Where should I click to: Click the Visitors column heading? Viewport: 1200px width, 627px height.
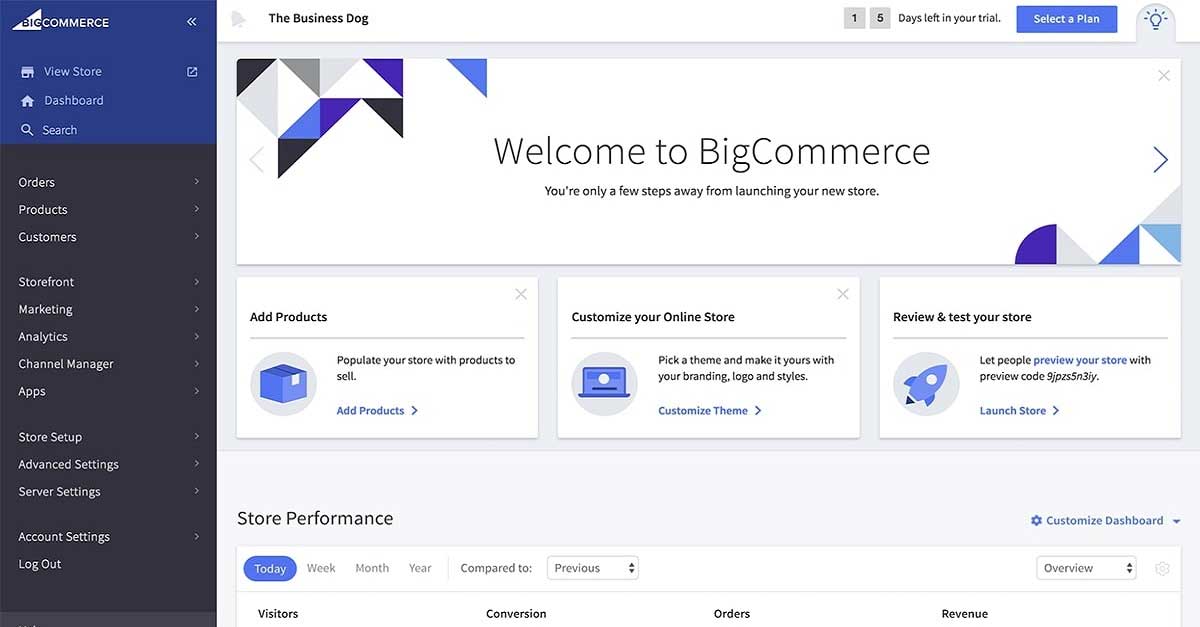pos(278,614)
